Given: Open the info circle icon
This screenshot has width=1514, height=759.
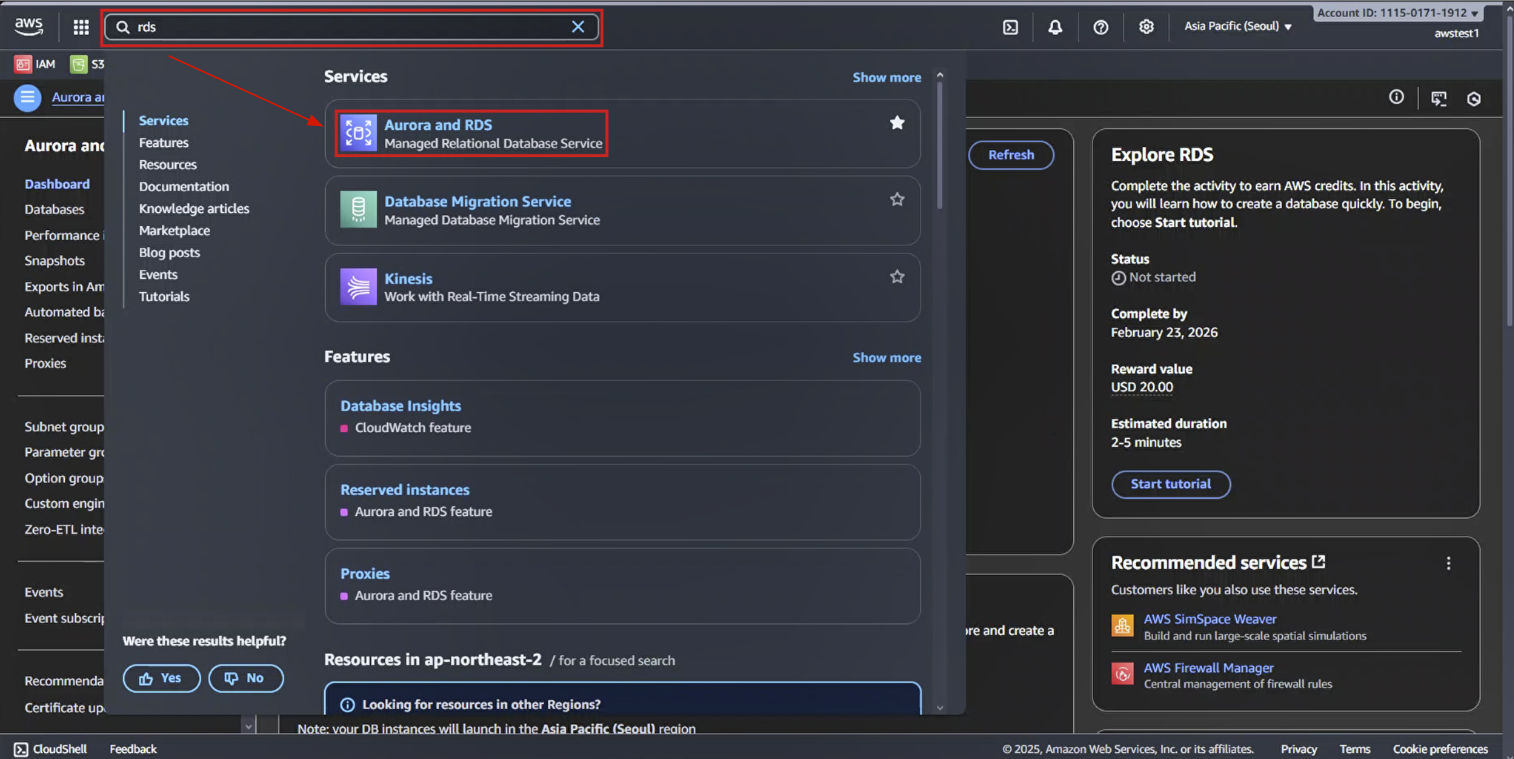Looking at the screenshot, I should point(1396,97).
